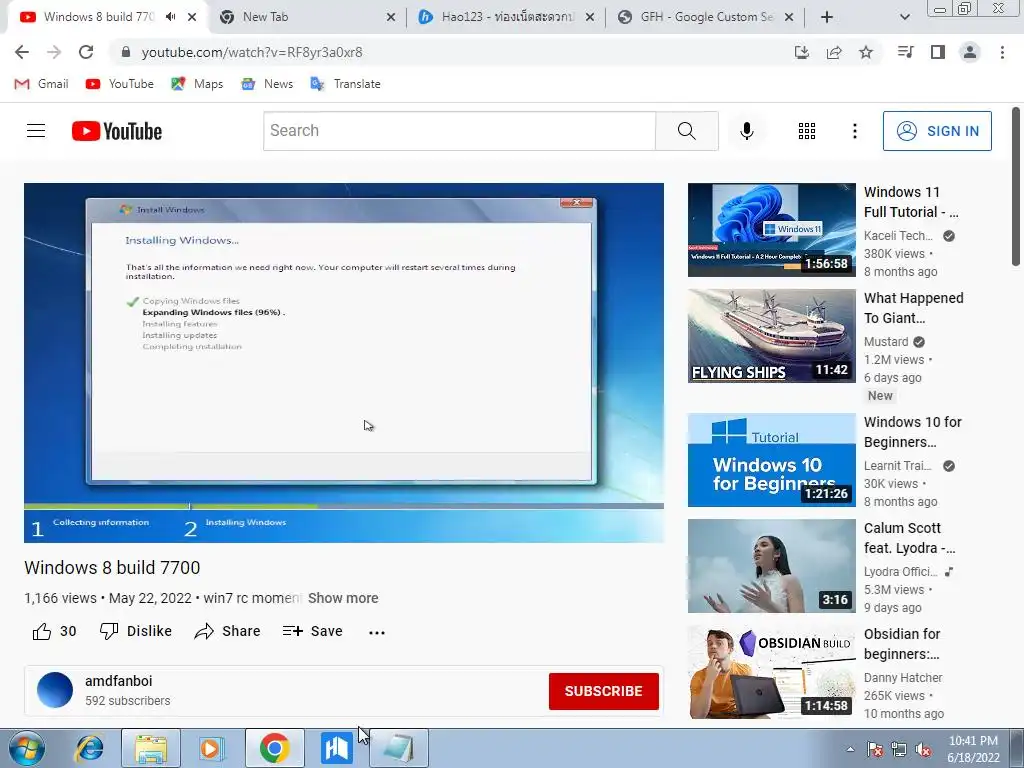Launch Internet Explorer from taskbar
The width and height of the screenshot is (1024, 768).
click(89, 748)
